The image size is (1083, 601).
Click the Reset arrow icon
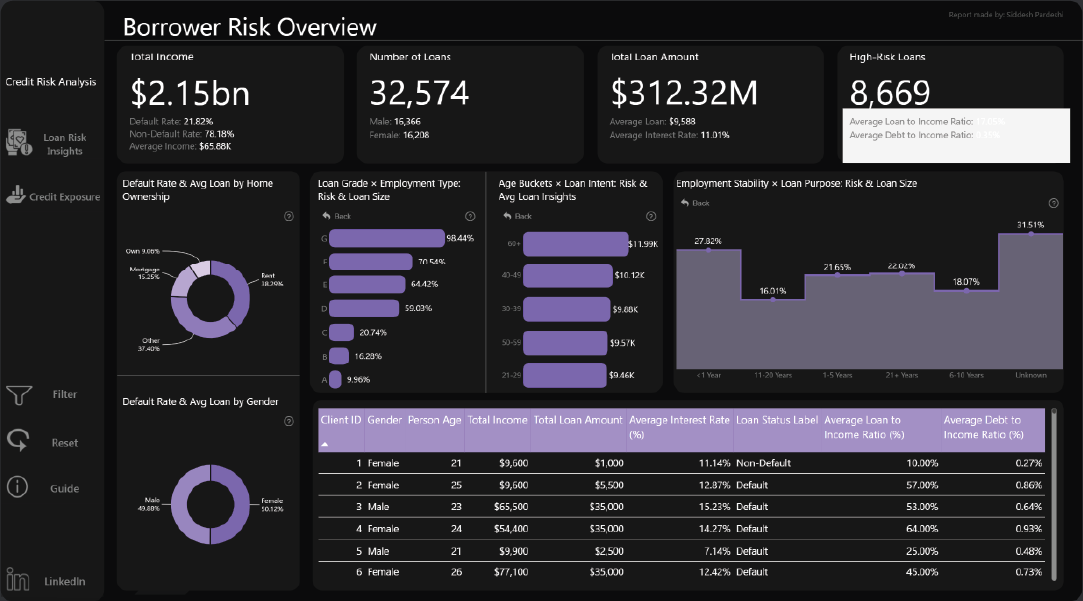[18, 441]
